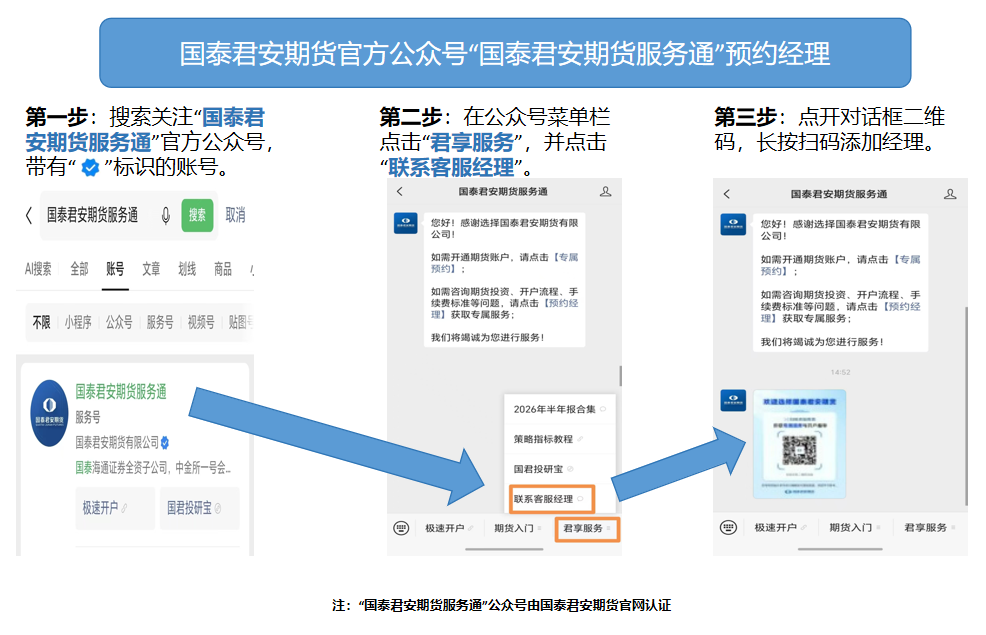Click the account avatar beside the step two greeting

click(406, 223)
